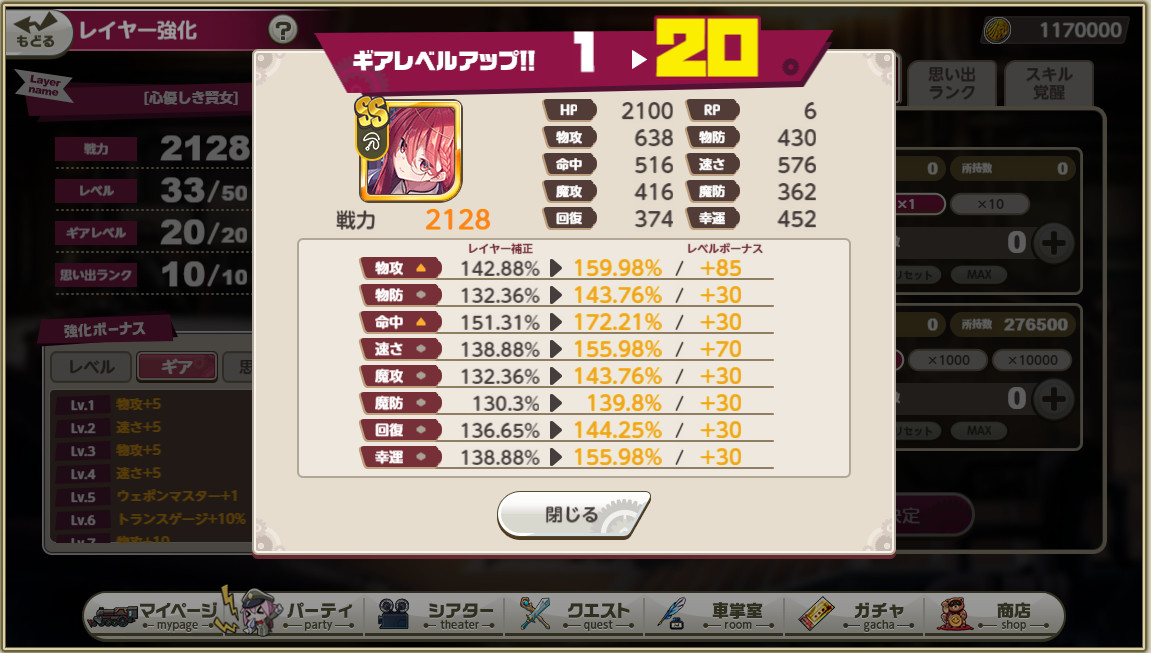Viewport: 1151px width, 653px height.
Task: Click the SS character portrait thumbnail
Action: [410, 150]
